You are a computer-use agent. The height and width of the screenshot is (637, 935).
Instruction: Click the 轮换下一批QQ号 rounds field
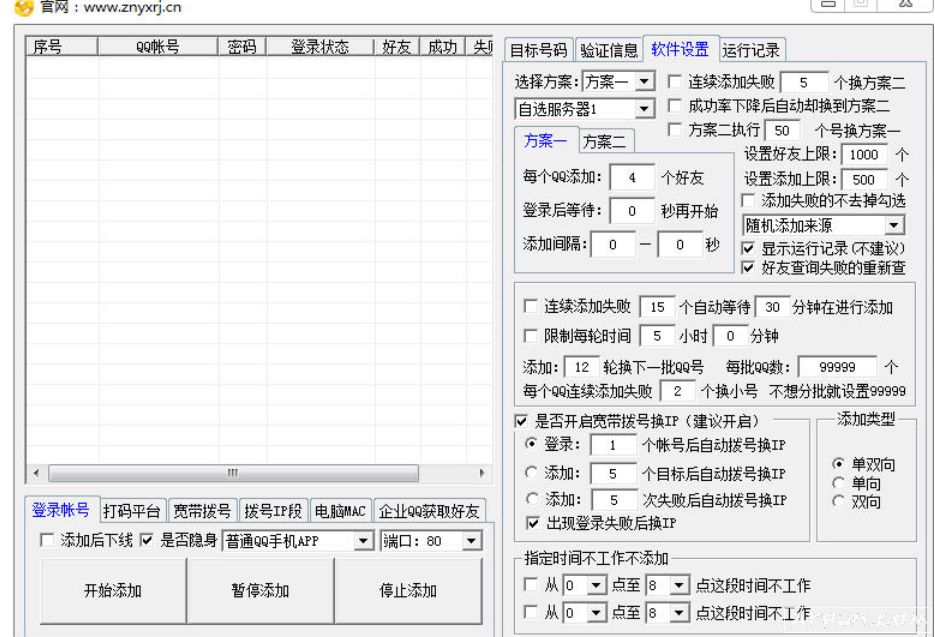coord(581,367)
